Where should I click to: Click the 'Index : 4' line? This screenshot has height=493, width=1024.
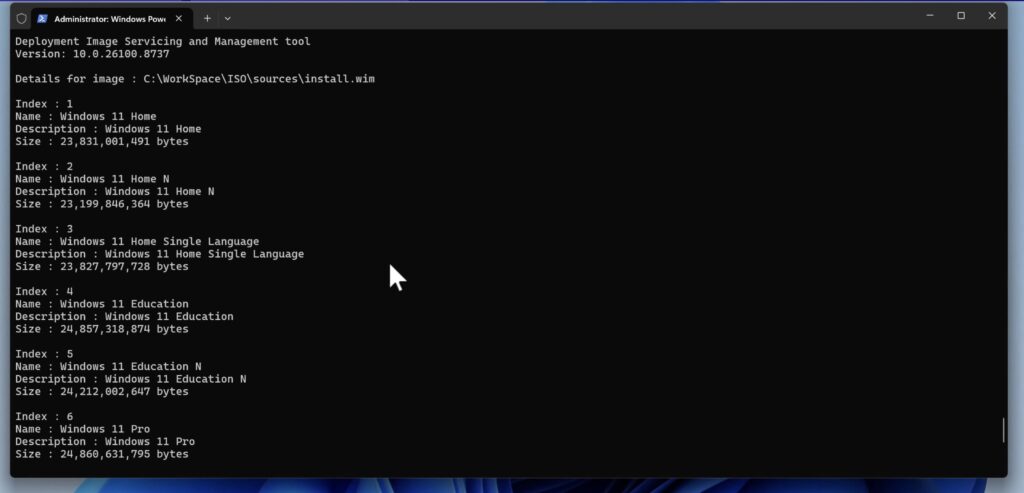(44, 292)
